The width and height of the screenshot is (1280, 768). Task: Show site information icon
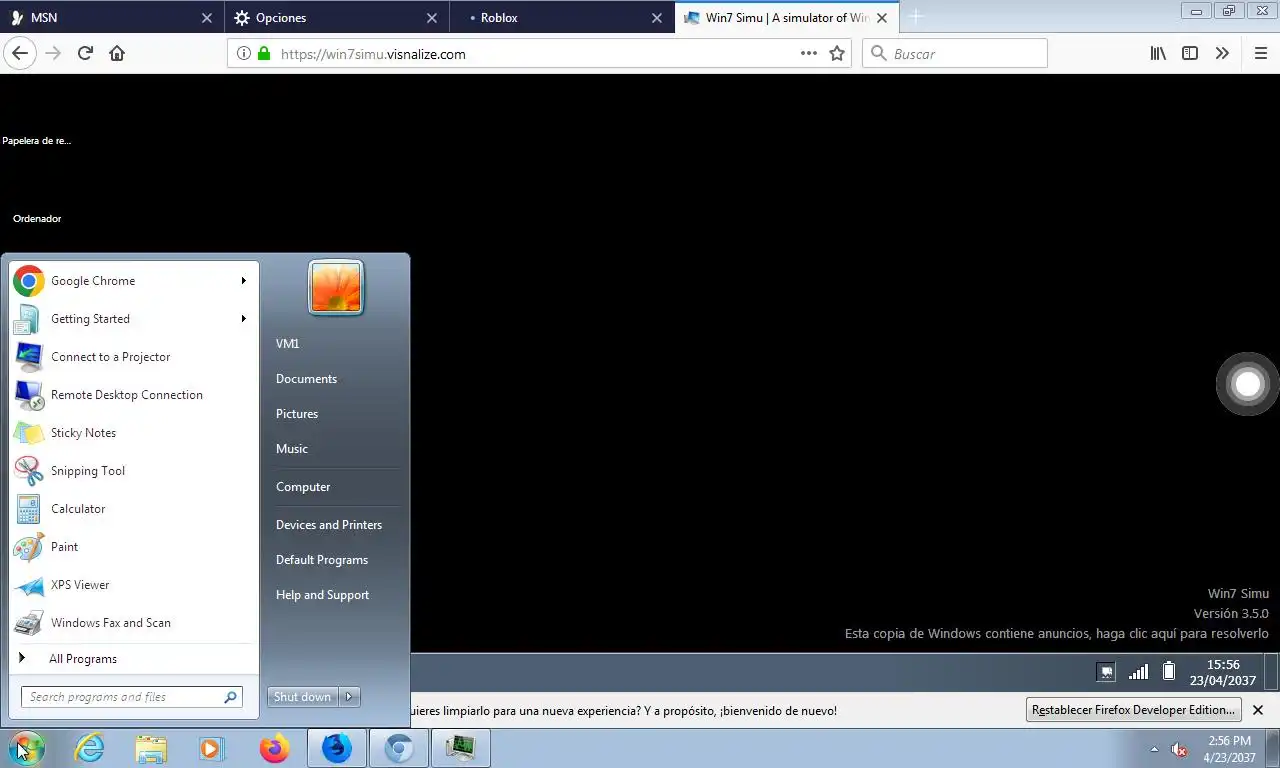point(243,54)
